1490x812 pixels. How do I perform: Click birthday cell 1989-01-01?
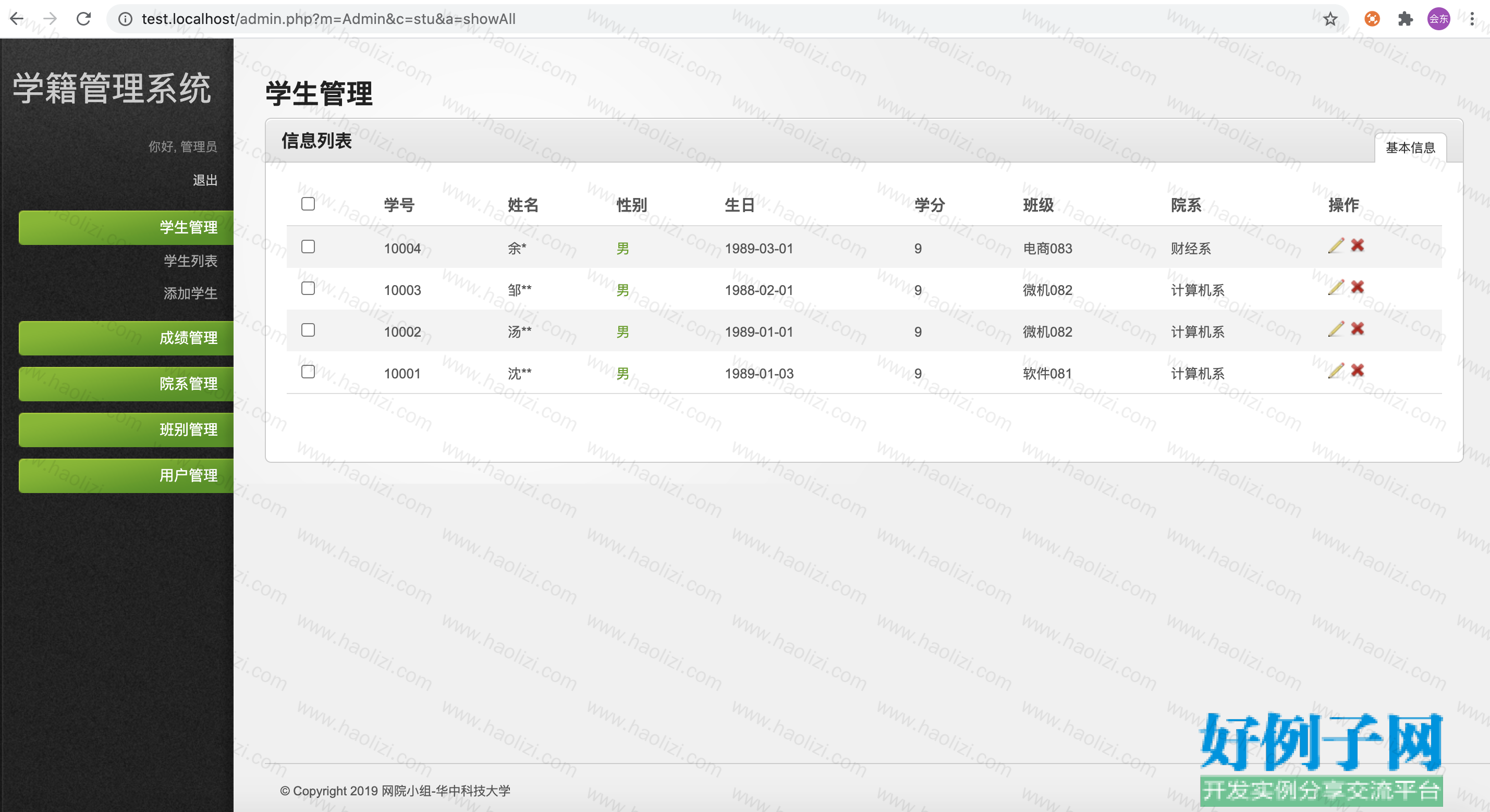[759, 332]
